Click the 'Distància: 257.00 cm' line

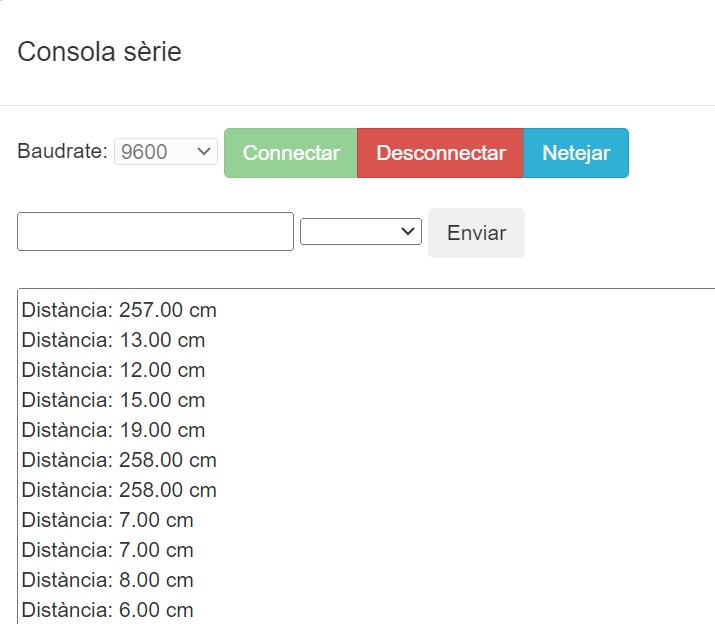coord(119,310)
